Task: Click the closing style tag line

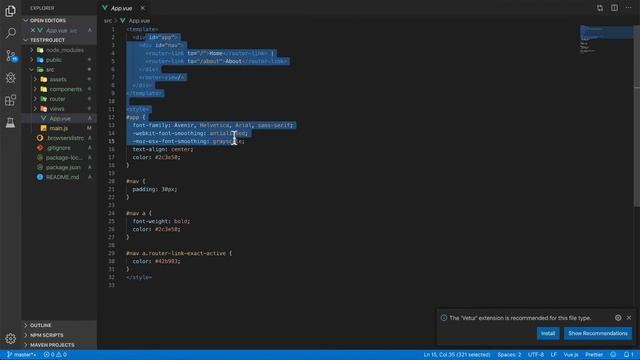Action: (x=139, y=277)
